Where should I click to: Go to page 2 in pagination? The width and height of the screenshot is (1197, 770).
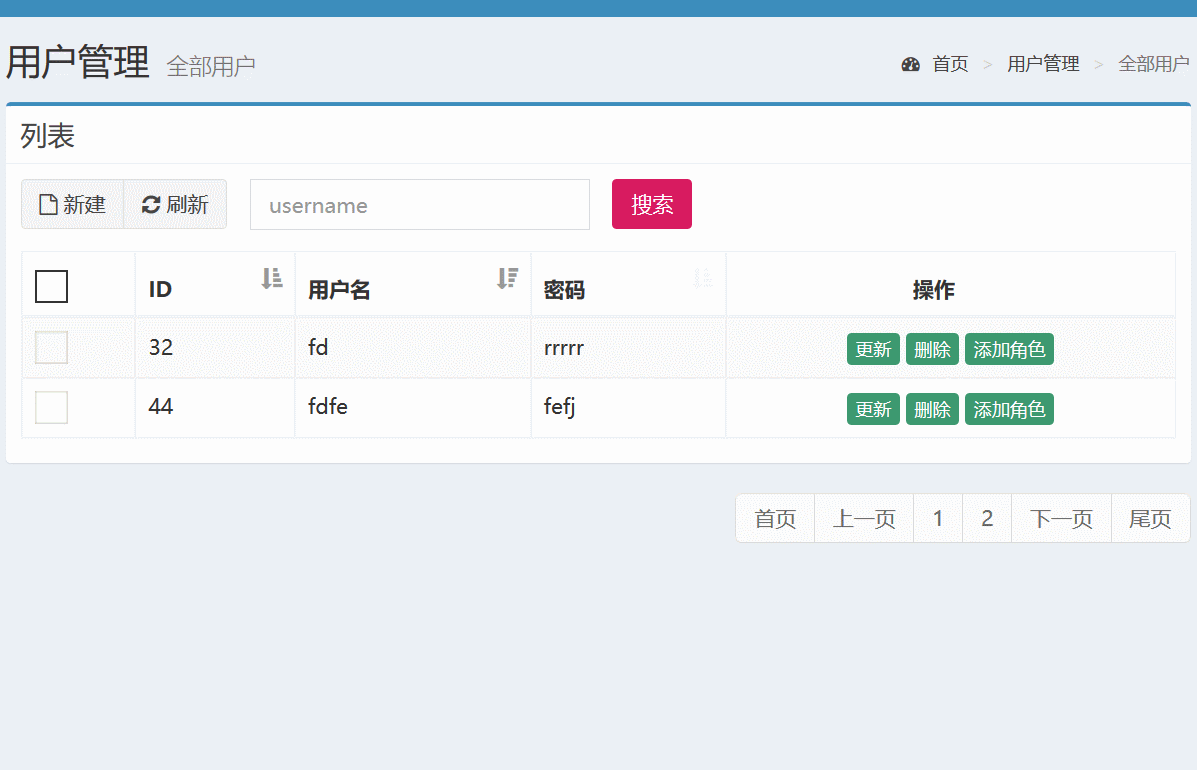987,518
